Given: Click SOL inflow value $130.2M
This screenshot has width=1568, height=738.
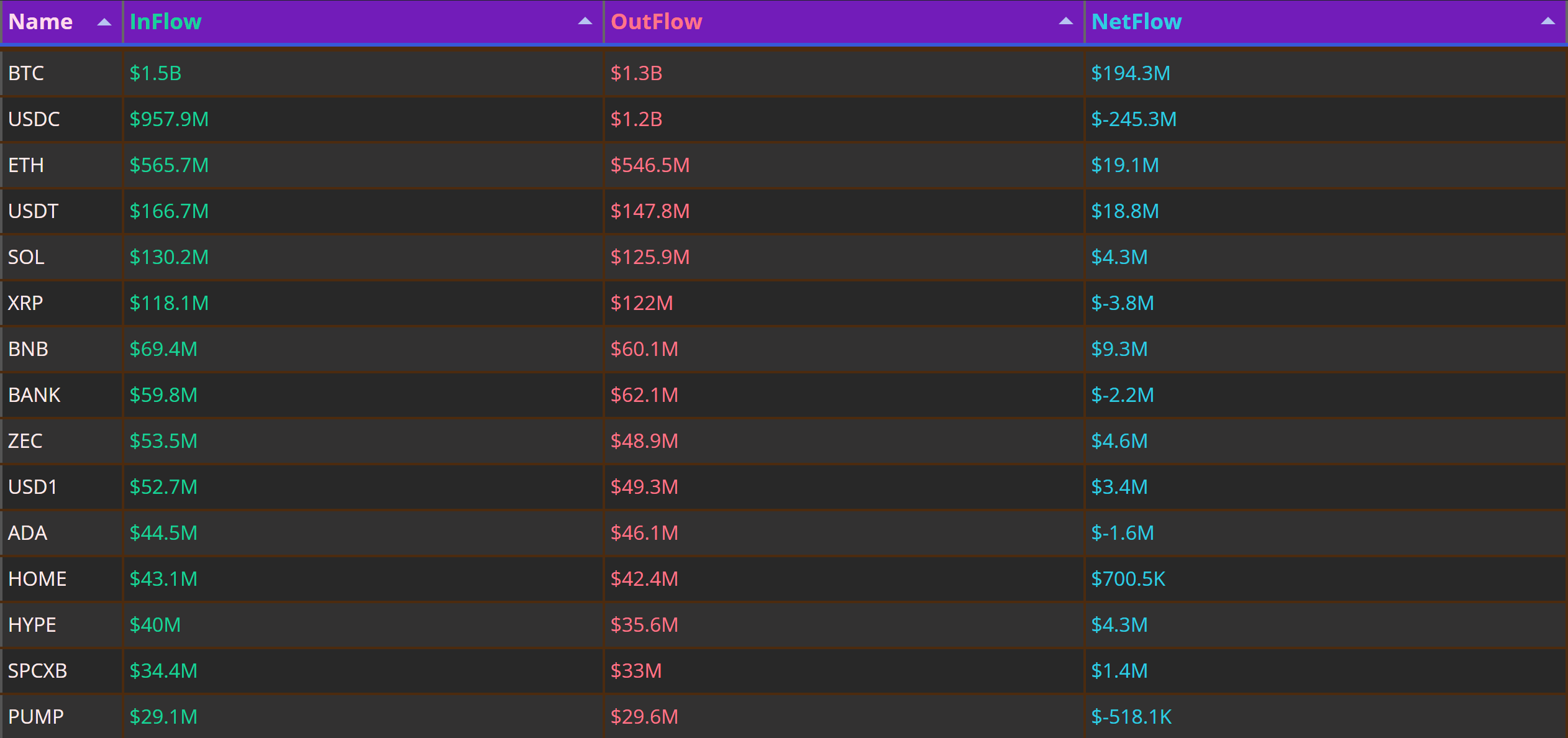Looking at the screenshot, I should [169, 257].
